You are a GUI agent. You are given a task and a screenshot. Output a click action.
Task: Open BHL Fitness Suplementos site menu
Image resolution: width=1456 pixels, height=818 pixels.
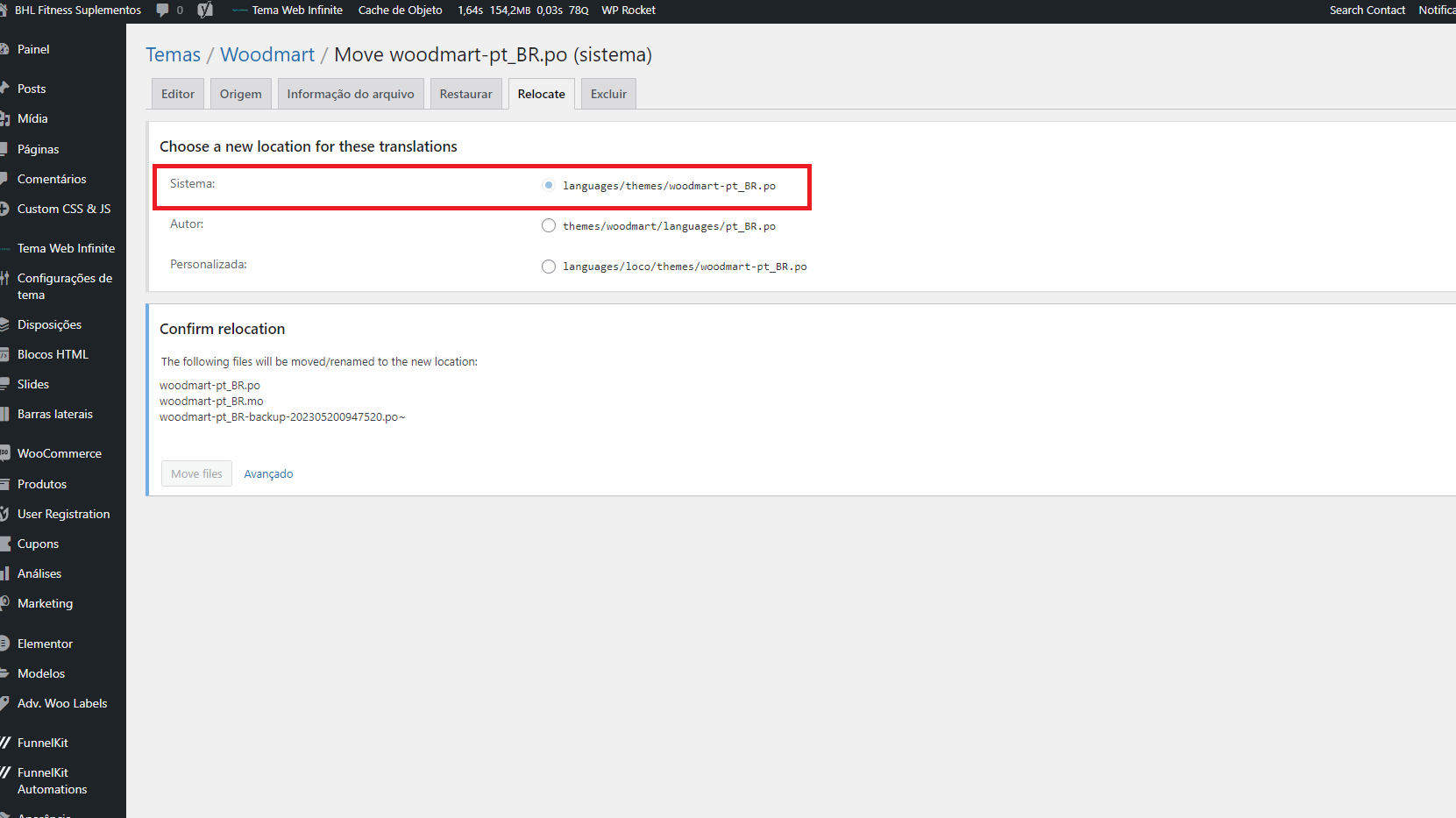72,11
